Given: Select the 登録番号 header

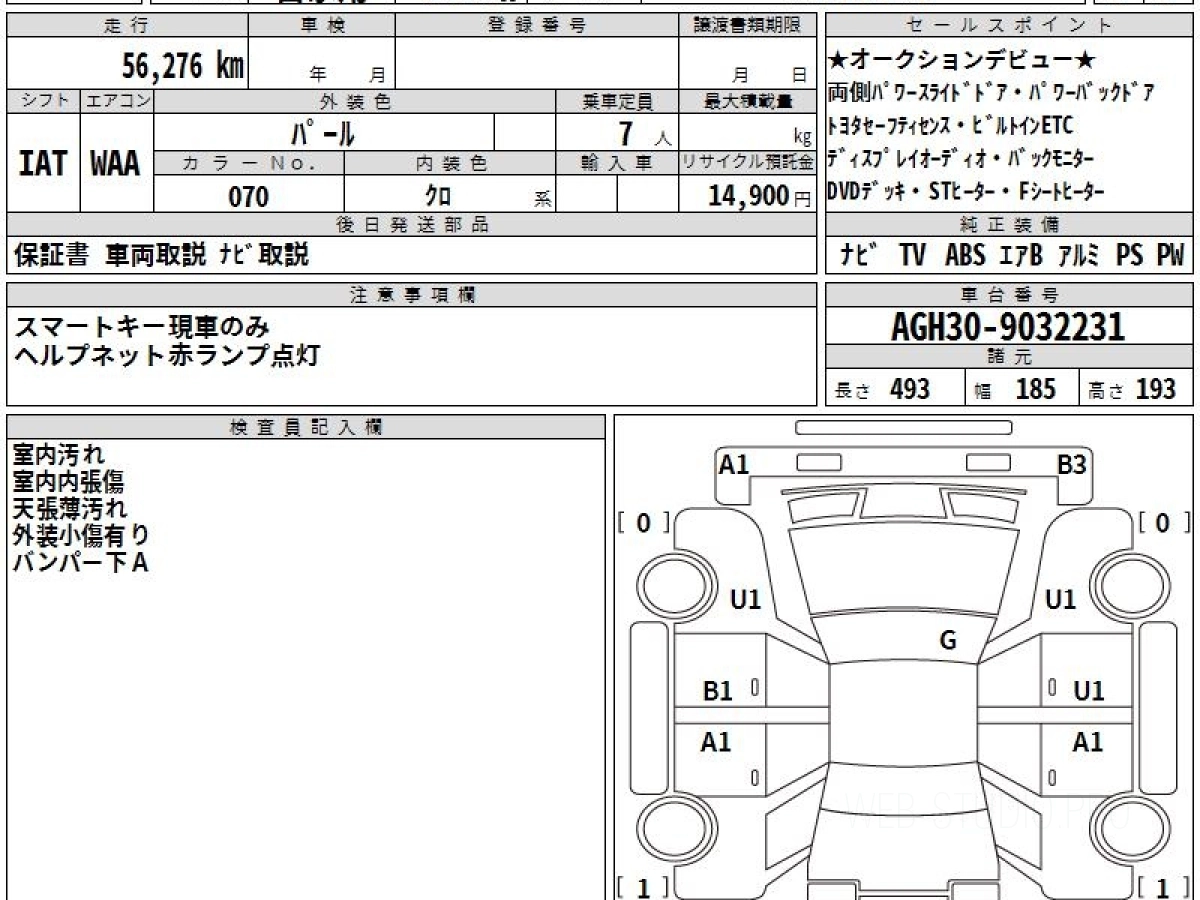Looking at the screenshot, I should pyautogui.click(x=537, y=26).
